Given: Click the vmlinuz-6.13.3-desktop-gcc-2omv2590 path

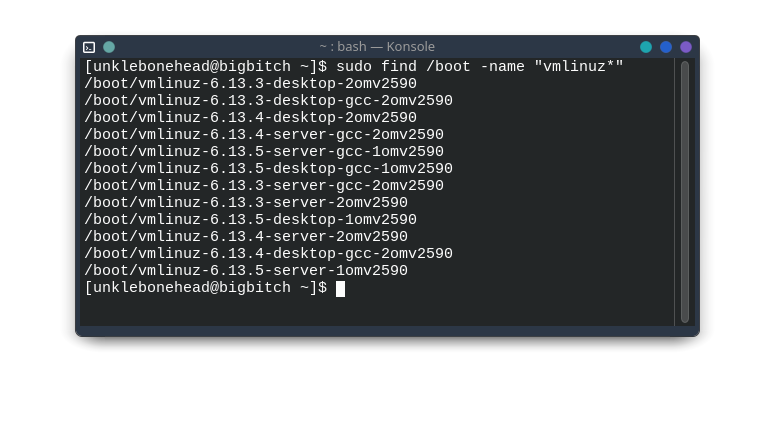Looking at the screenshot, I should pos(268,100).
